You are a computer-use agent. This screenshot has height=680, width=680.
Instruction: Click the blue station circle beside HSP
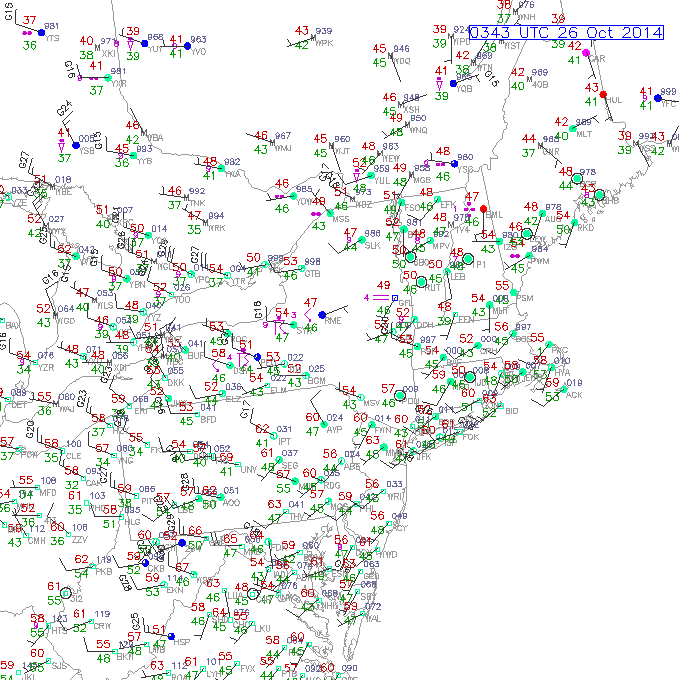[171, 636]
